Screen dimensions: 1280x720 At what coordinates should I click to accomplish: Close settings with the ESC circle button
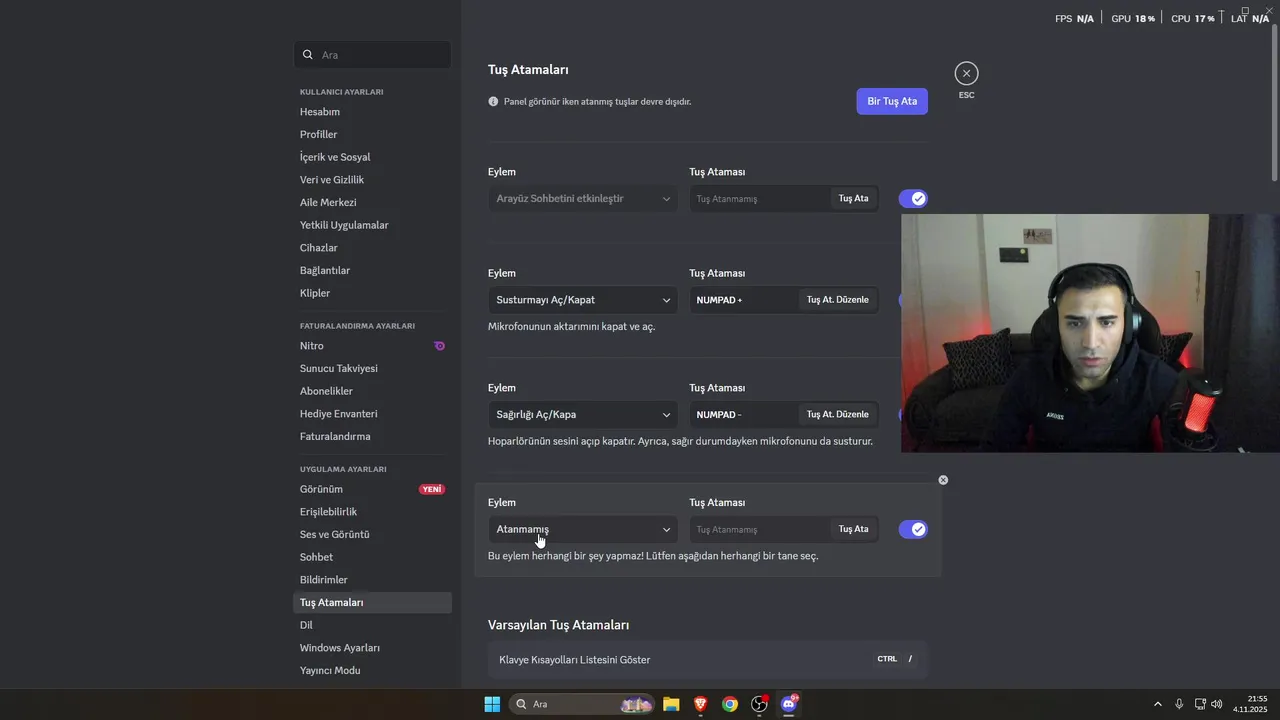(966, 73)
